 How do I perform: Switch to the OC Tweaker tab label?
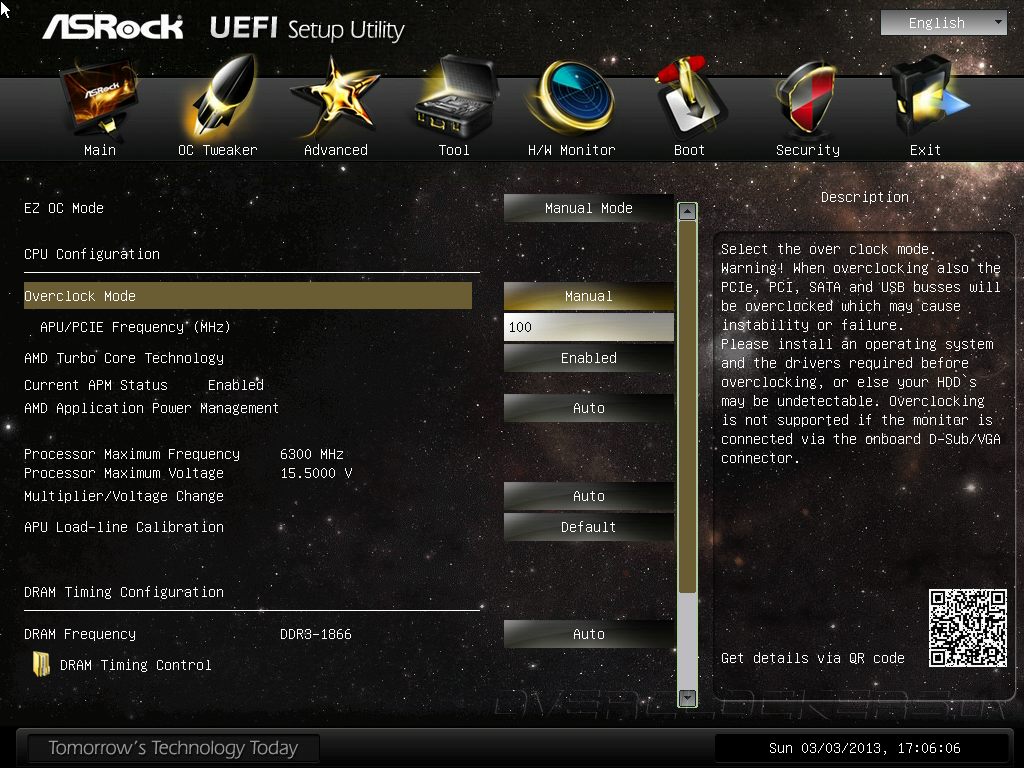pos(217,150)
